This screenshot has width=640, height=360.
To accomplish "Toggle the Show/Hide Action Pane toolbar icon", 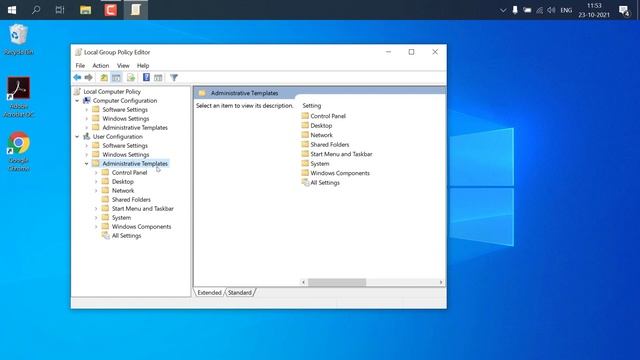I will click(158, 78).
